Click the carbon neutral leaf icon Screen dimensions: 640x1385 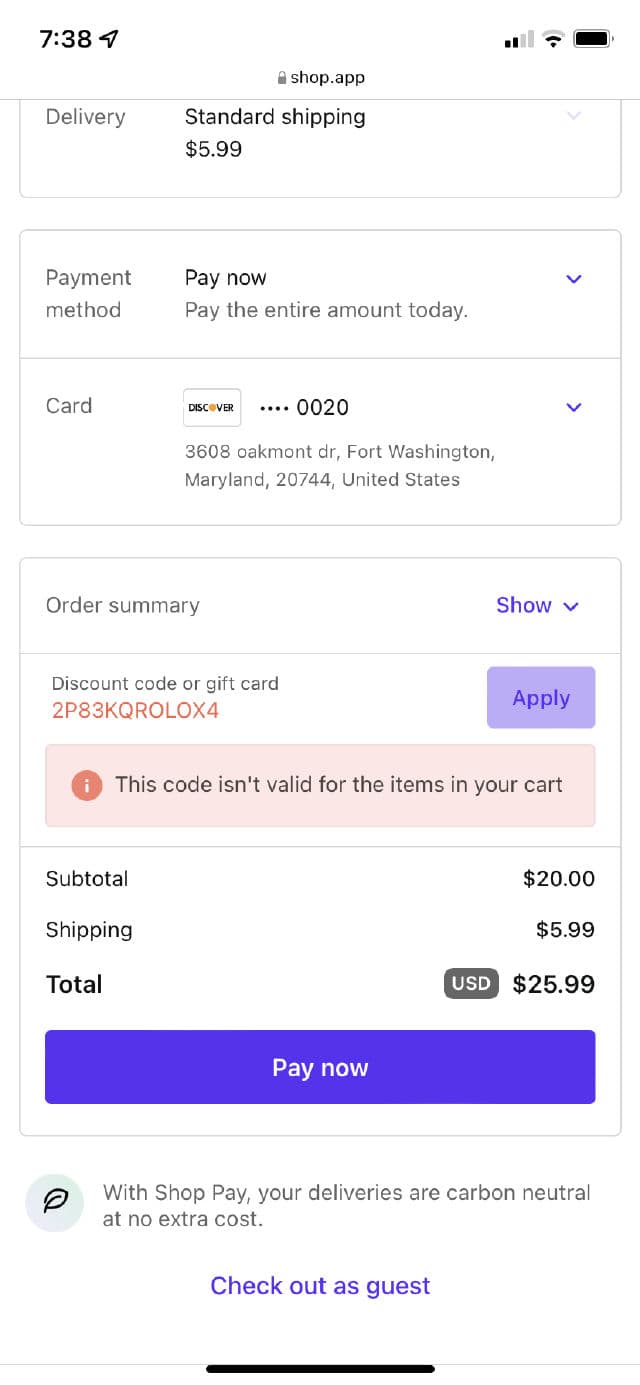click(x=54, y=1203)
